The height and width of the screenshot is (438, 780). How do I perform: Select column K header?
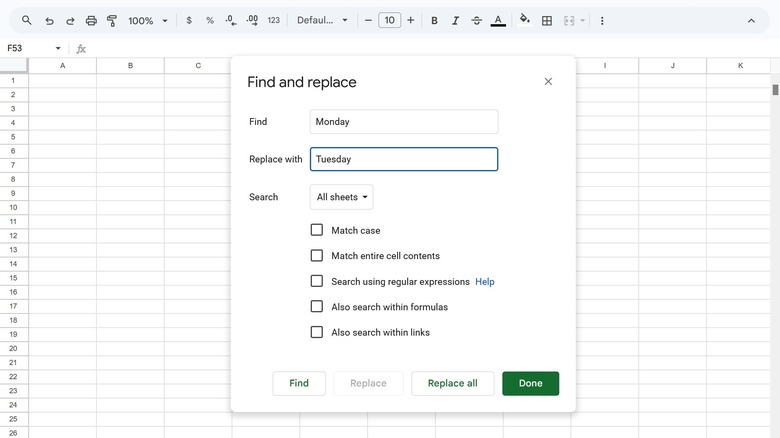pyautogui.click(x=740, y=65)
